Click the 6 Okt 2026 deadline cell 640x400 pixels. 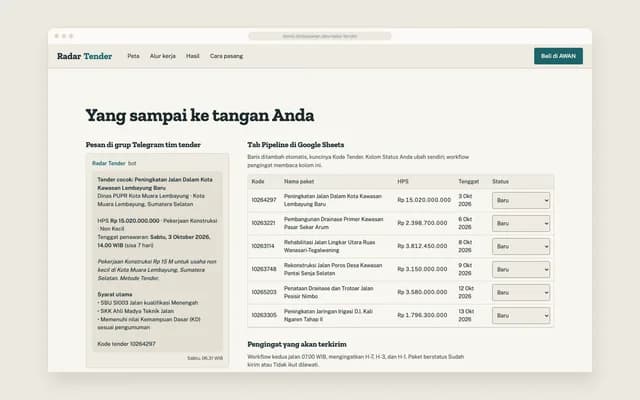pyautogui.click(x=465, y=223)
